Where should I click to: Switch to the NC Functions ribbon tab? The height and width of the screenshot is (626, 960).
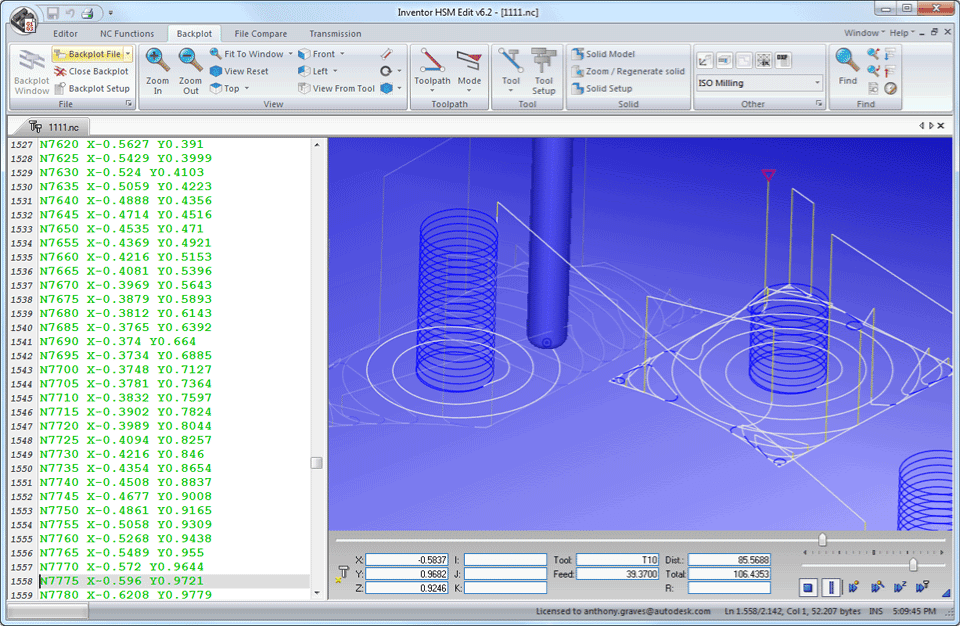point(127,34)
